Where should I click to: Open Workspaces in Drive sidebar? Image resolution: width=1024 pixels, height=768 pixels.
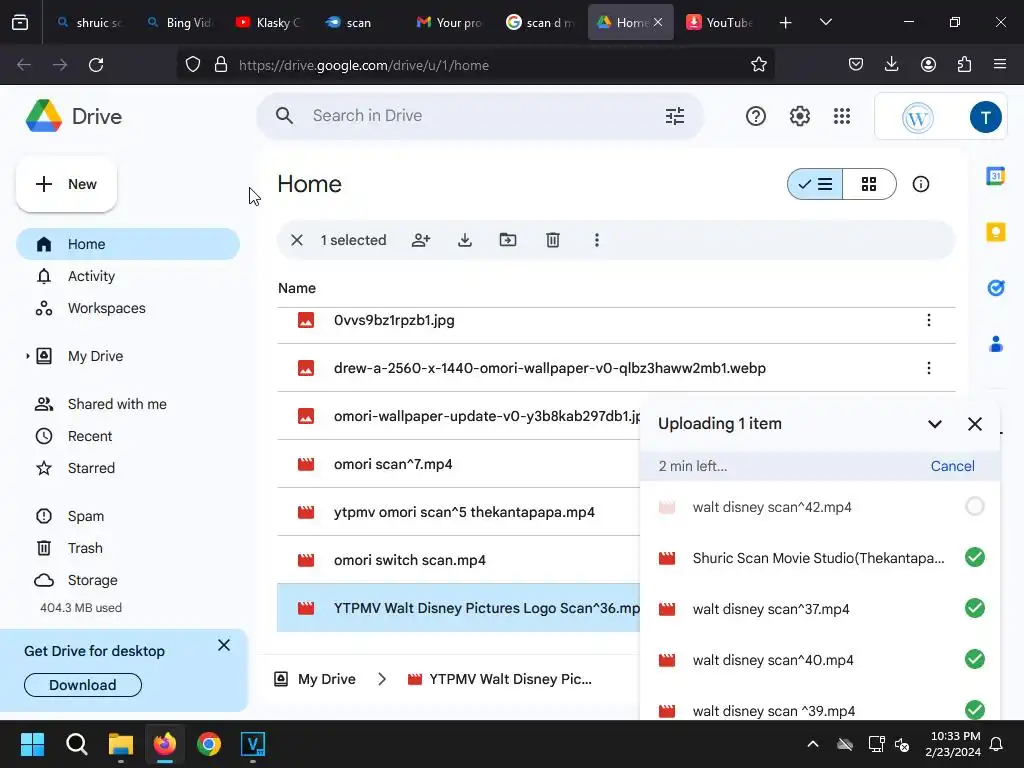point(128,308)
